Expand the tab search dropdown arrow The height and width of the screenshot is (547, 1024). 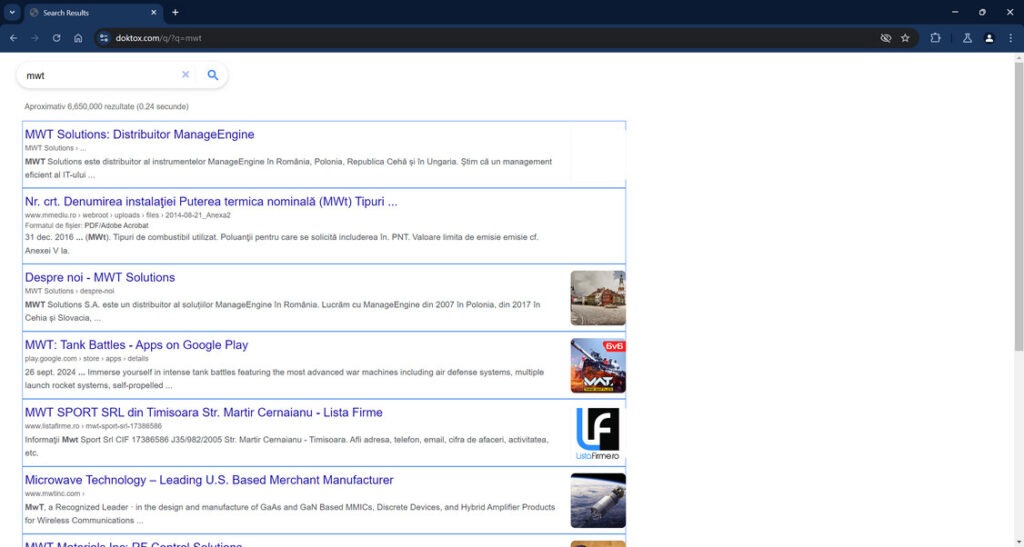[10, 12]
